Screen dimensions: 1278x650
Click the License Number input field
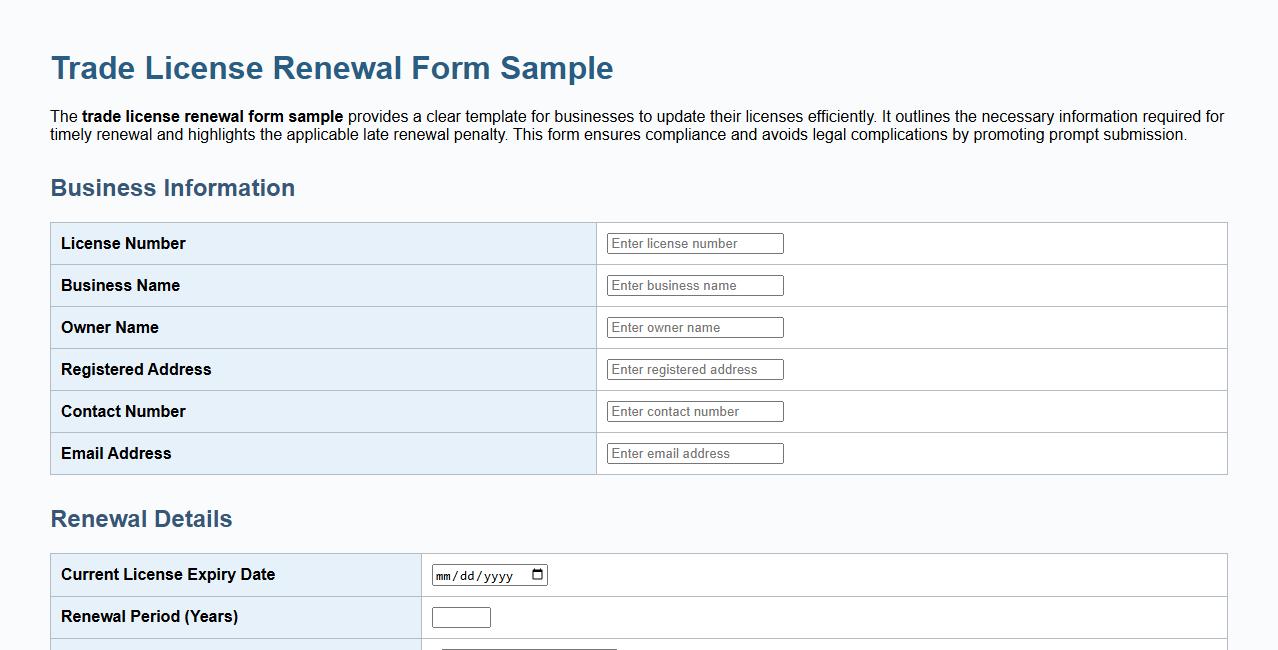(x=694, y=243)
